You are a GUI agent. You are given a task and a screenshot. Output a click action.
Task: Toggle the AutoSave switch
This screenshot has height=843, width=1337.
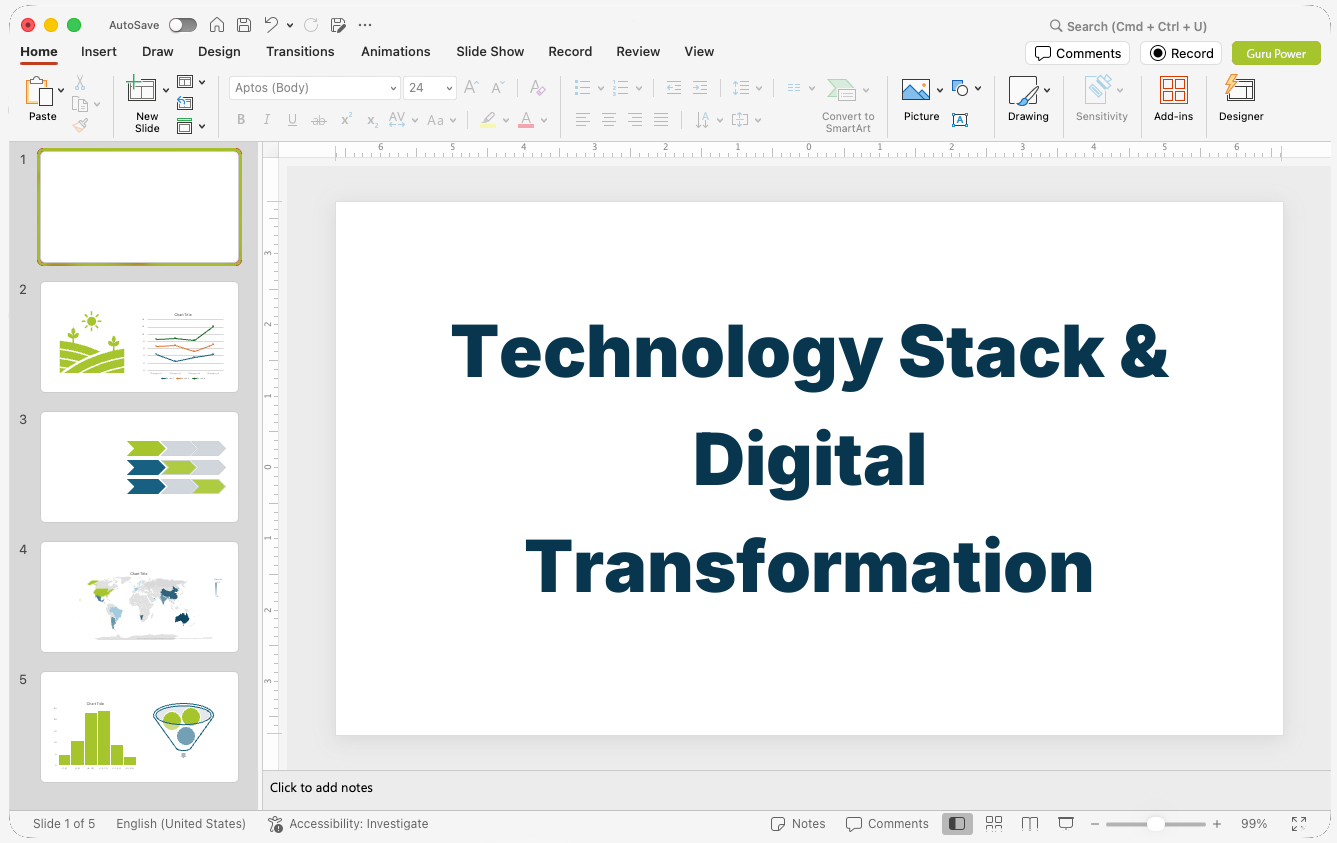coord(183,25)
